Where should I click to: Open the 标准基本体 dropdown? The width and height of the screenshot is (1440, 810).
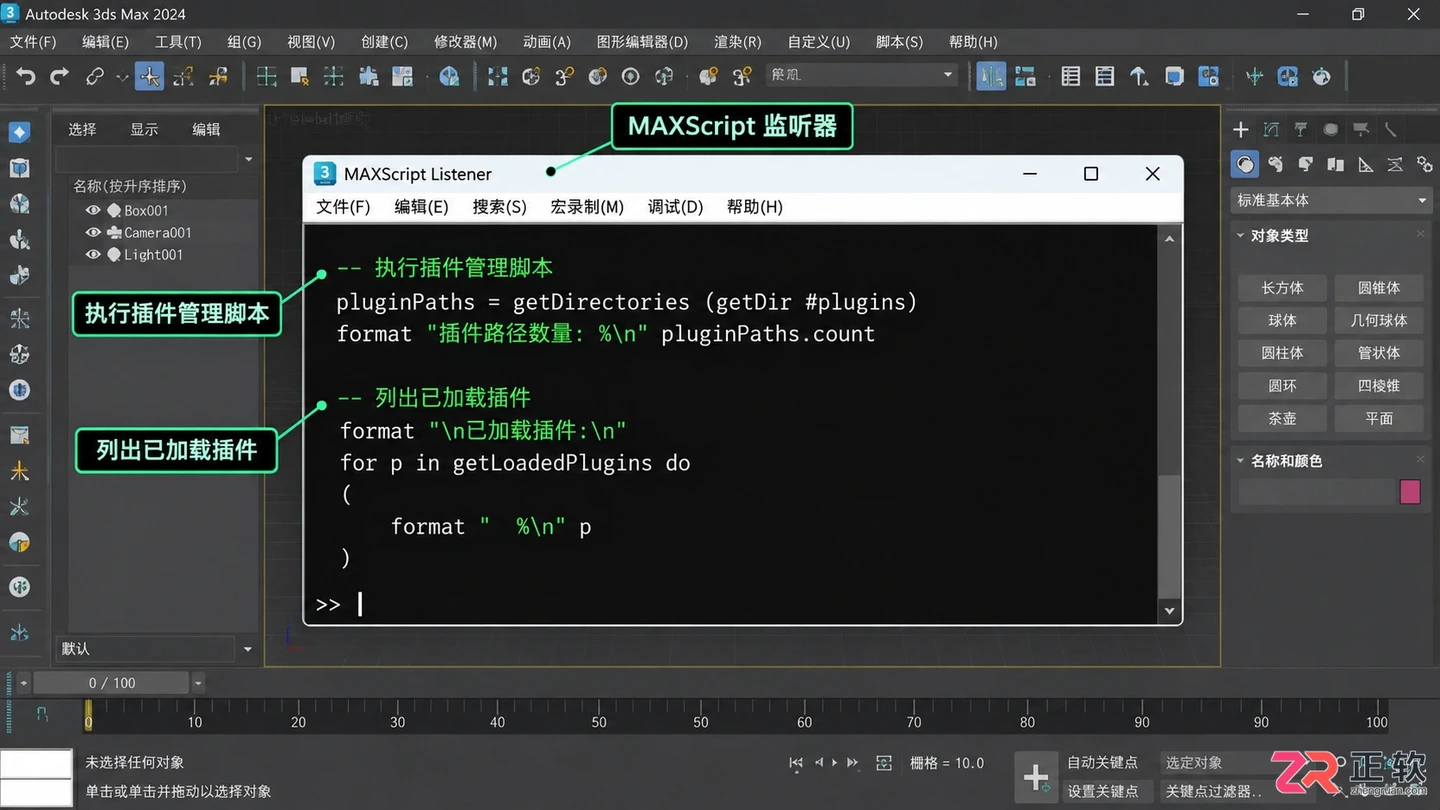1331,200
